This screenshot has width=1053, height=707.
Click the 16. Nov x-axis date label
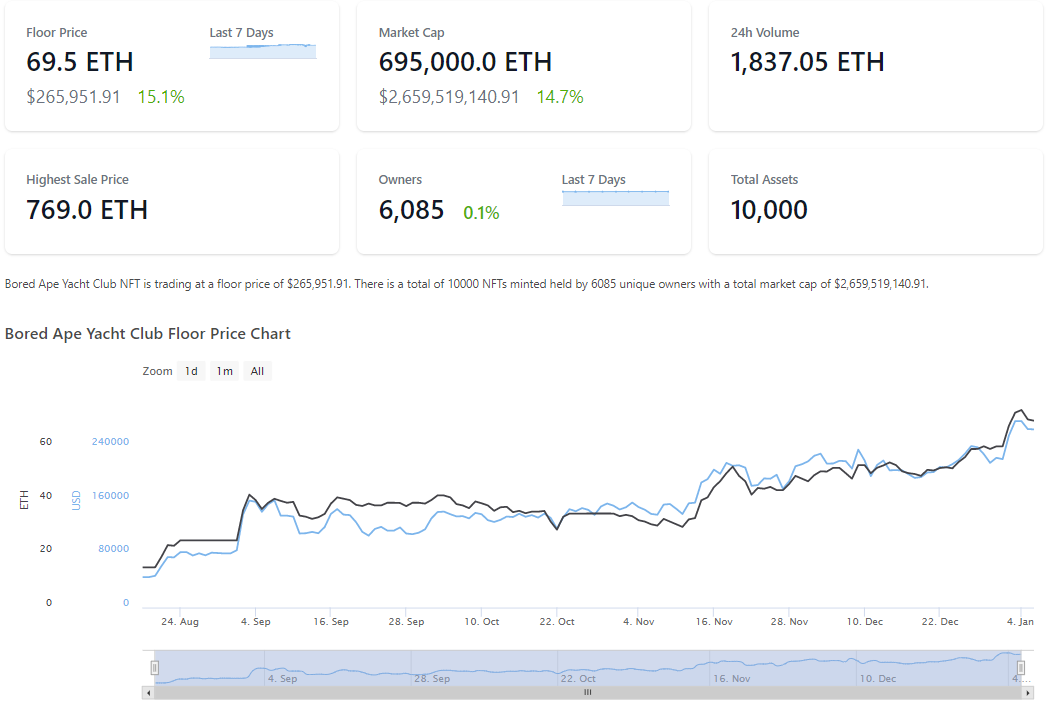click(714, 622)
